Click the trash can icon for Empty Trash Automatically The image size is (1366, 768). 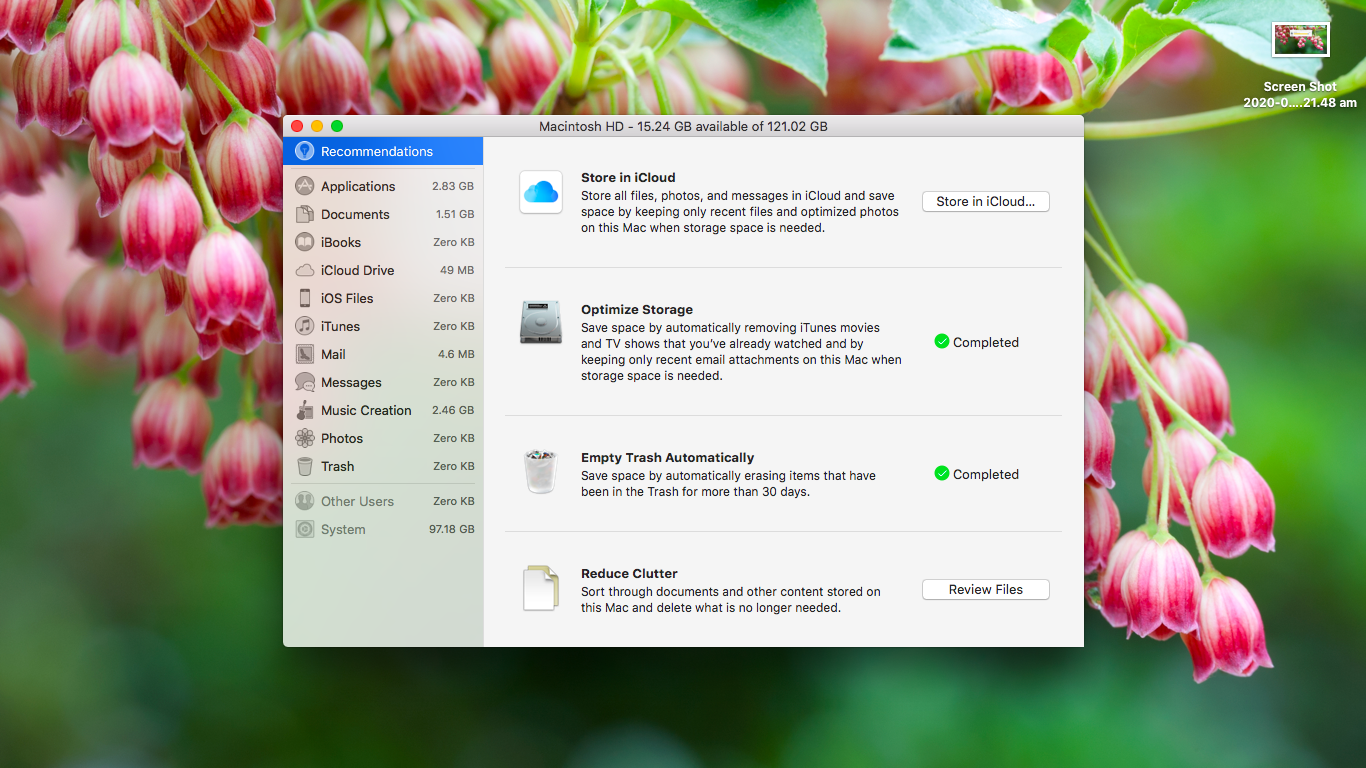(540, 471)
